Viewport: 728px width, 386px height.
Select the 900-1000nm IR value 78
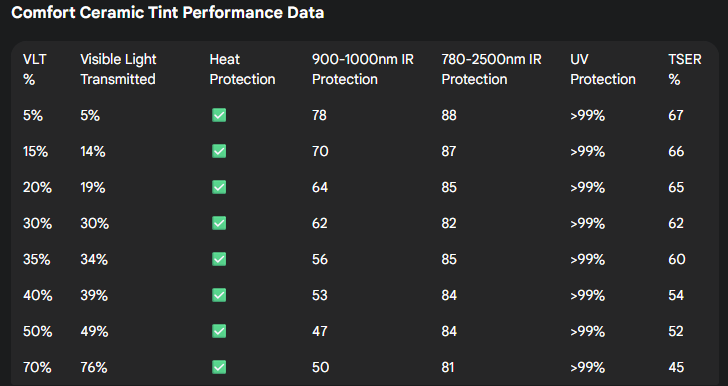(x=319, y=115)
